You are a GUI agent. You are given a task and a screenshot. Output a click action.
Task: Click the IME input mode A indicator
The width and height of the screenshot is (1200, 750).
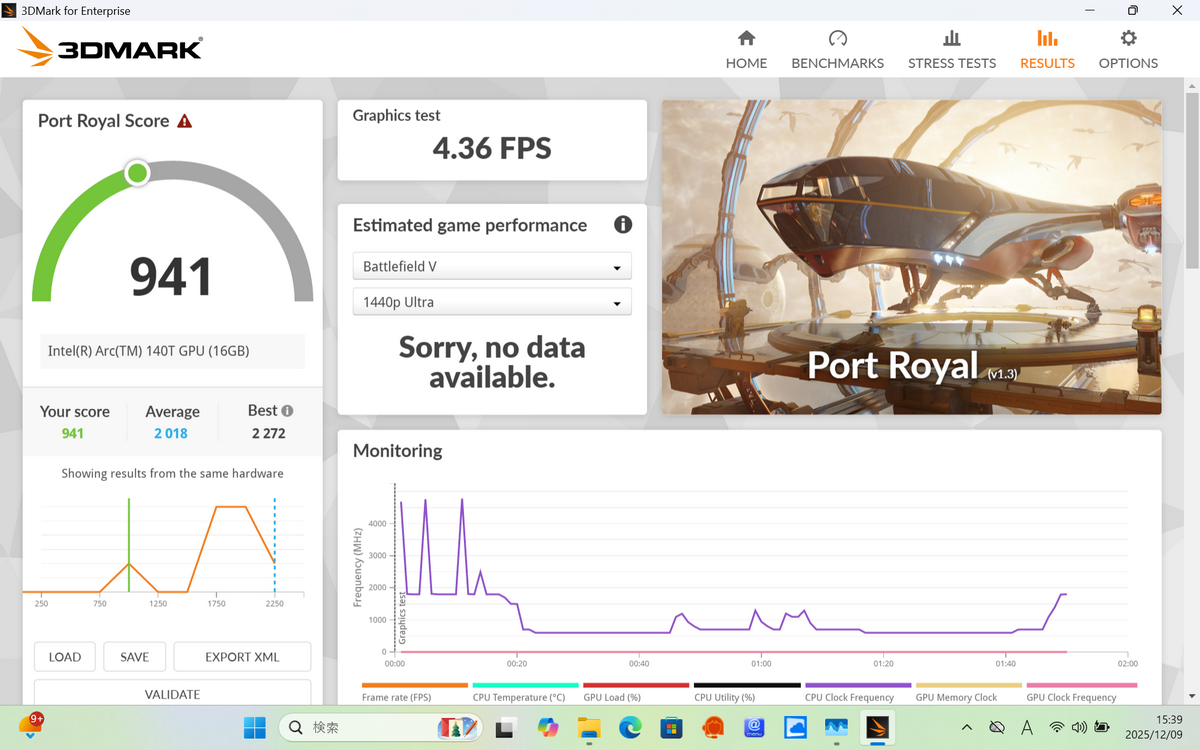tap(1027, 727)
